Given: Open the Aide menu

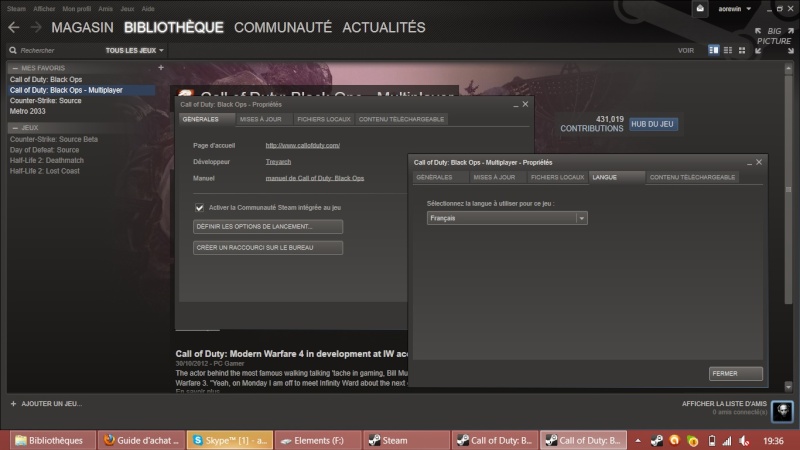Looking at the screenshot, I should [x=148, y=9].
